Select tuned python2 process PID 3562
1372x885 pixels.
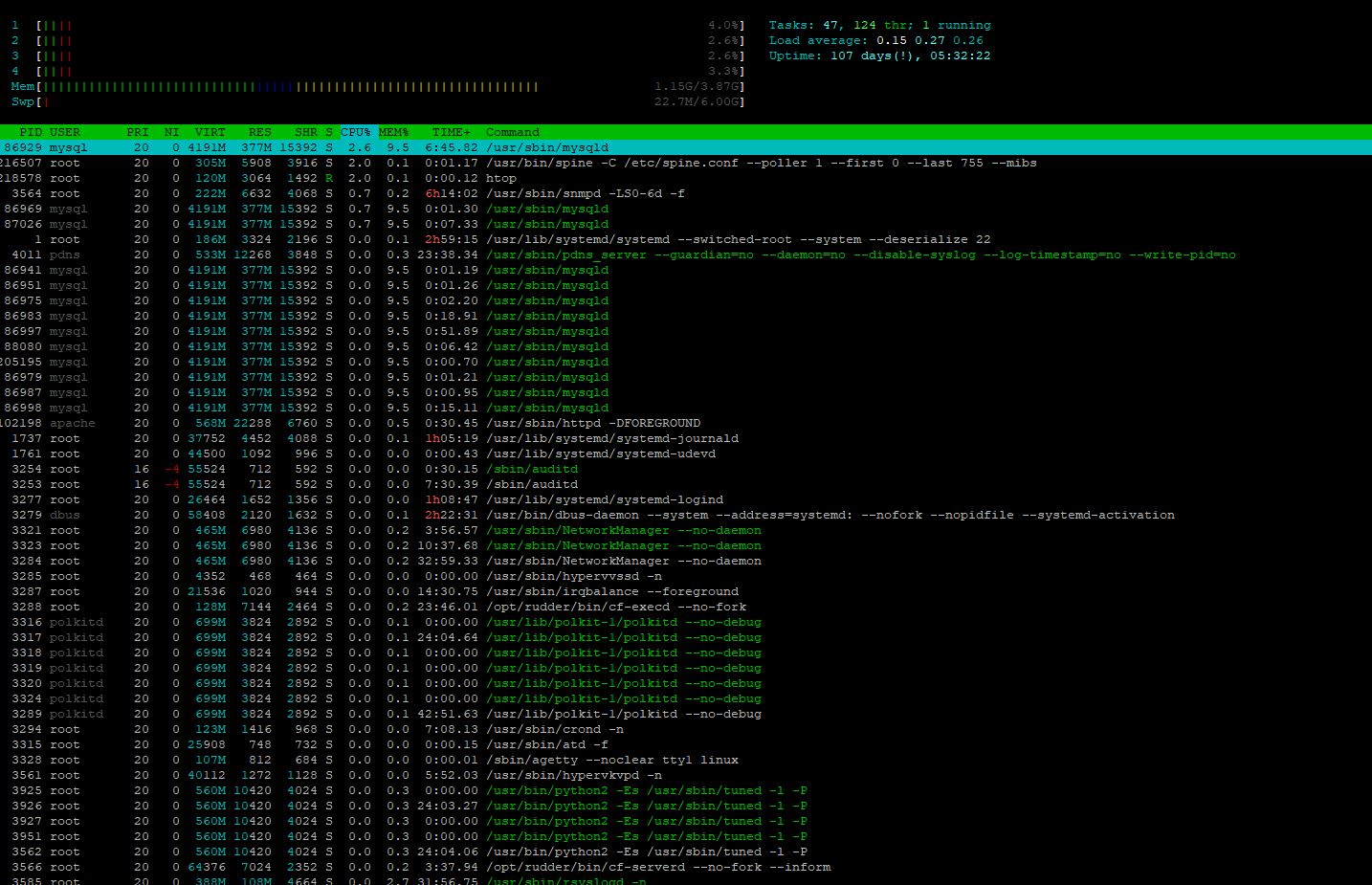point(686,852)
